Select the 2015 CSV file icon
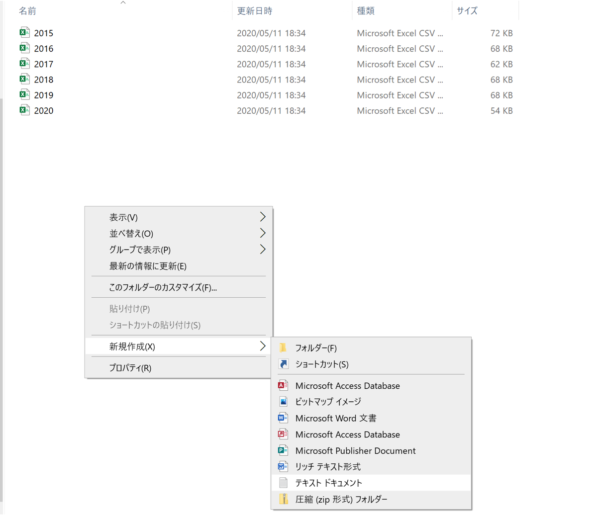Viewport: 596px width, 520px height. (x=24, y=32)
